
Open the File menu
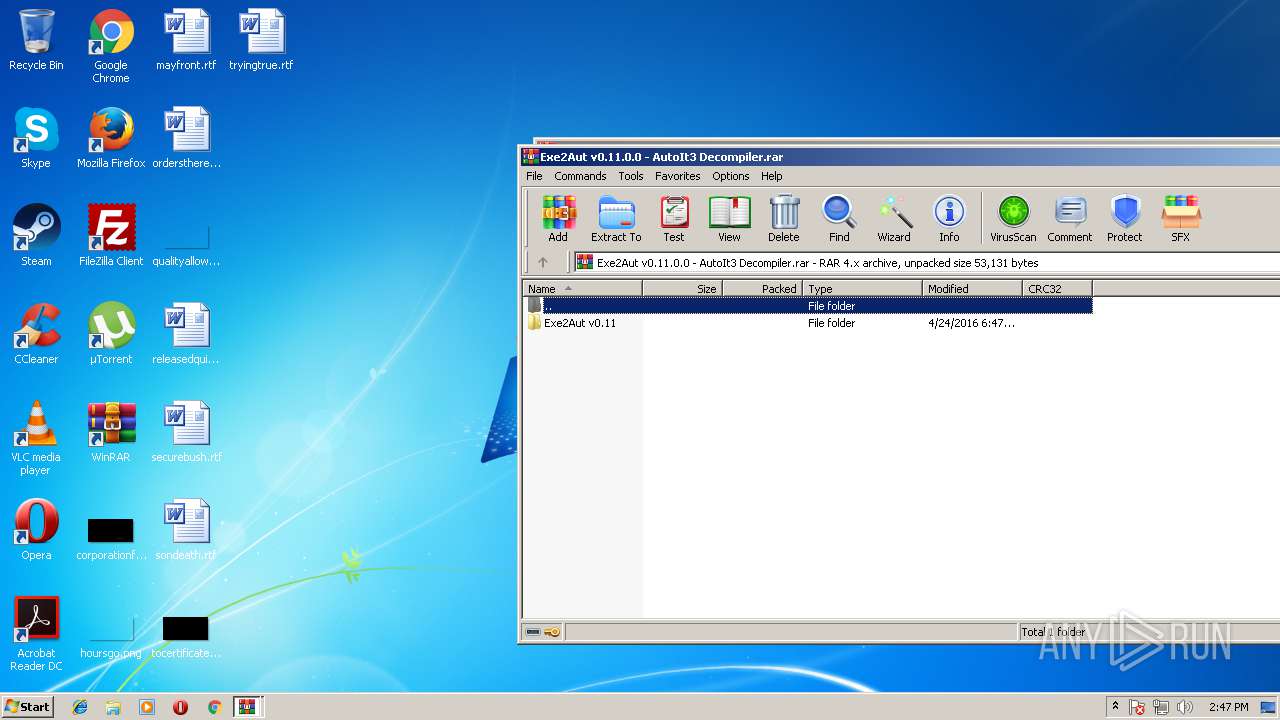535,176
